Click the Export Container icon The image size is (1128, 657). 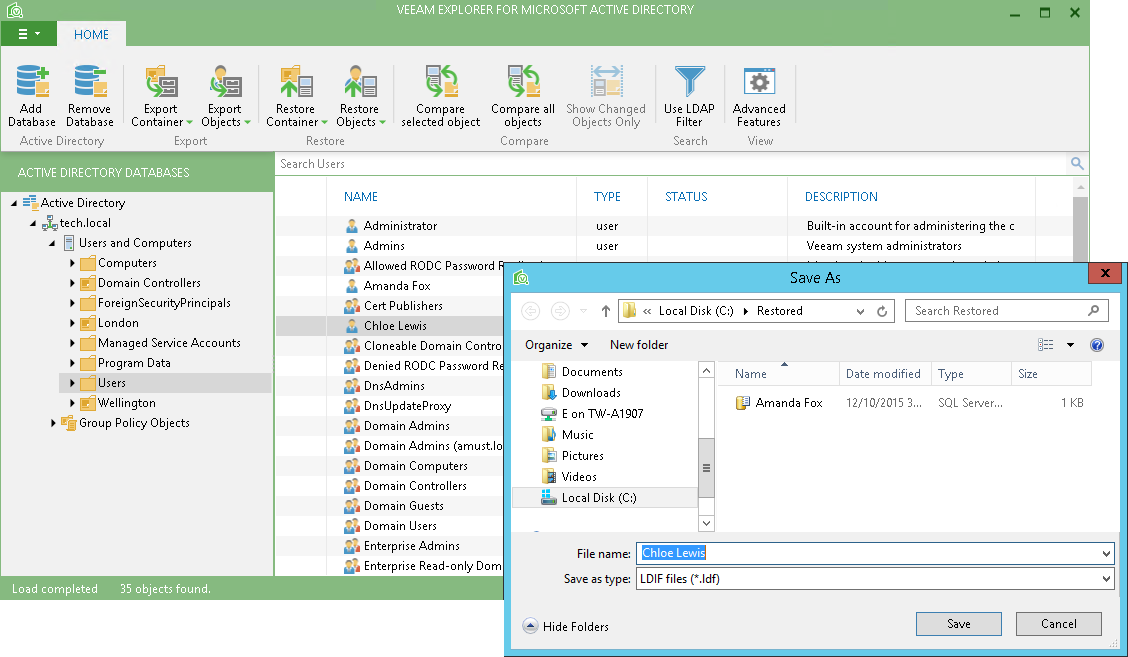[x=161, y=81]
